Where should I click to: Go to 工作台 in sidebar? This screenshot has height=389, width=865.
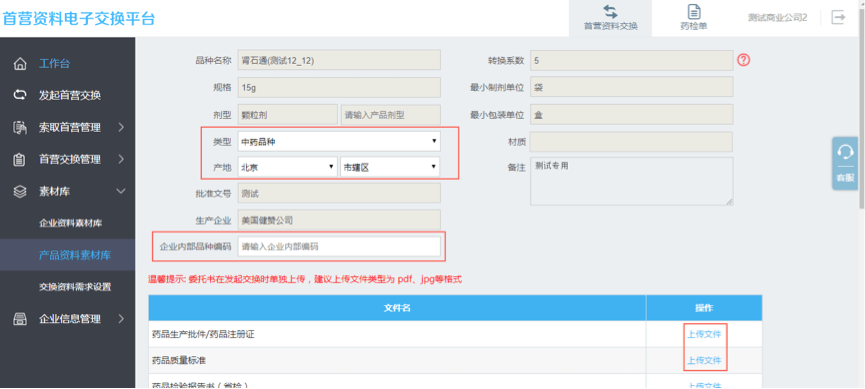[x=54, y=63]
